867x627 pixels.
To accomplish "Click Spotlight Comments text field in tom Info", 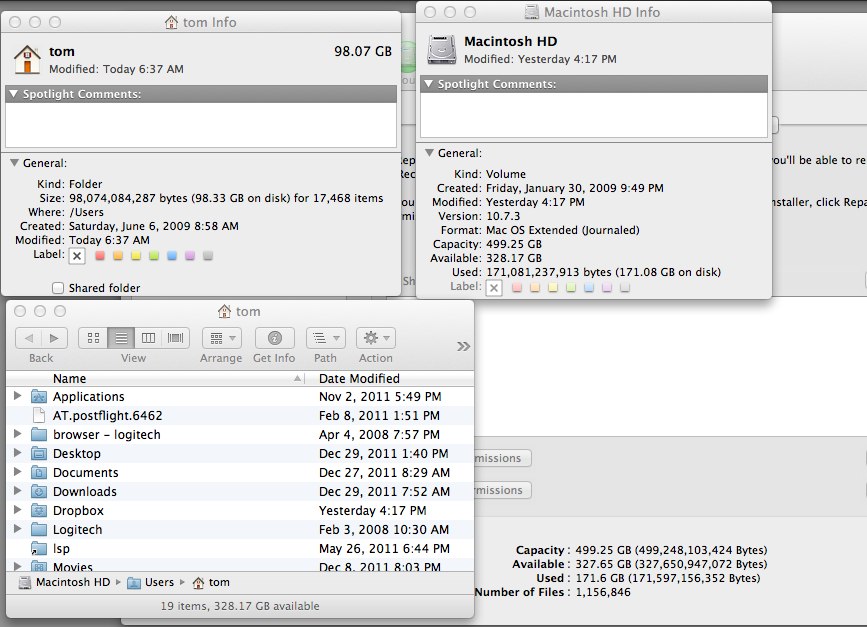I will (x=201, y=125).
